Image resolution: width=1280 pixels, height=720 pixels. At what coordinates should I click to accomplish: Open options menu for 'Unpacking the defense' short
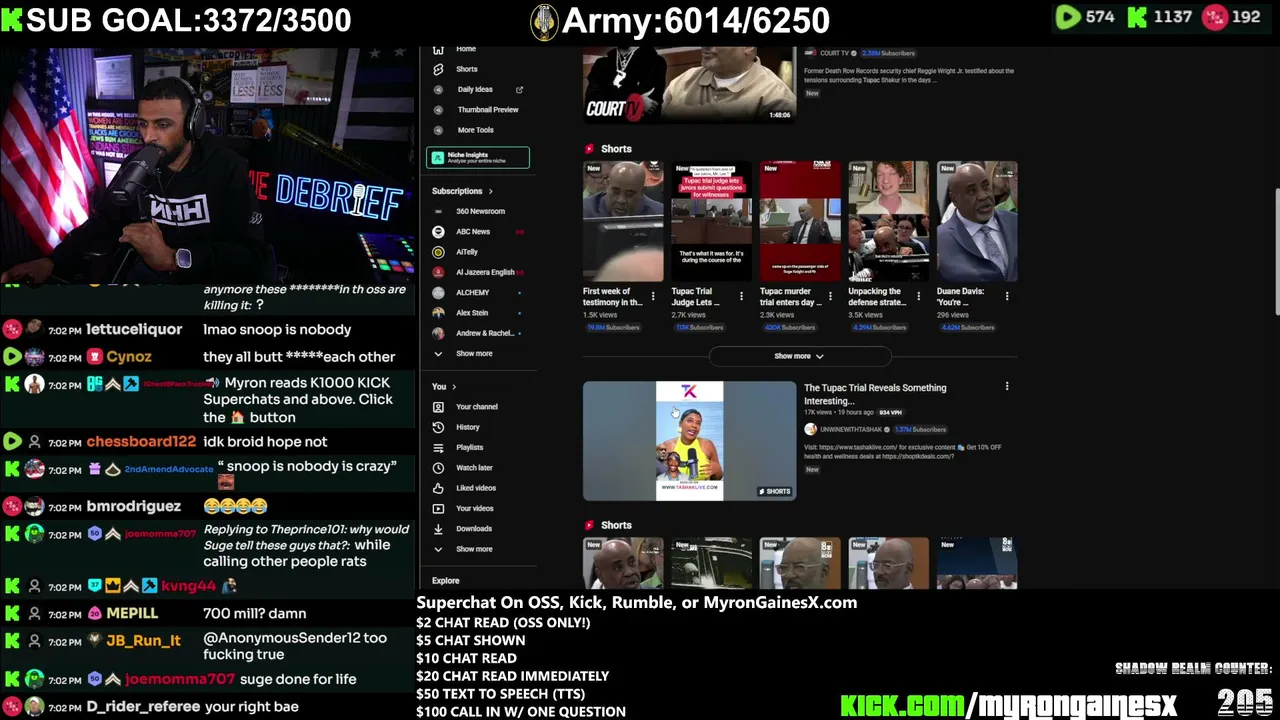click(918, 296)
